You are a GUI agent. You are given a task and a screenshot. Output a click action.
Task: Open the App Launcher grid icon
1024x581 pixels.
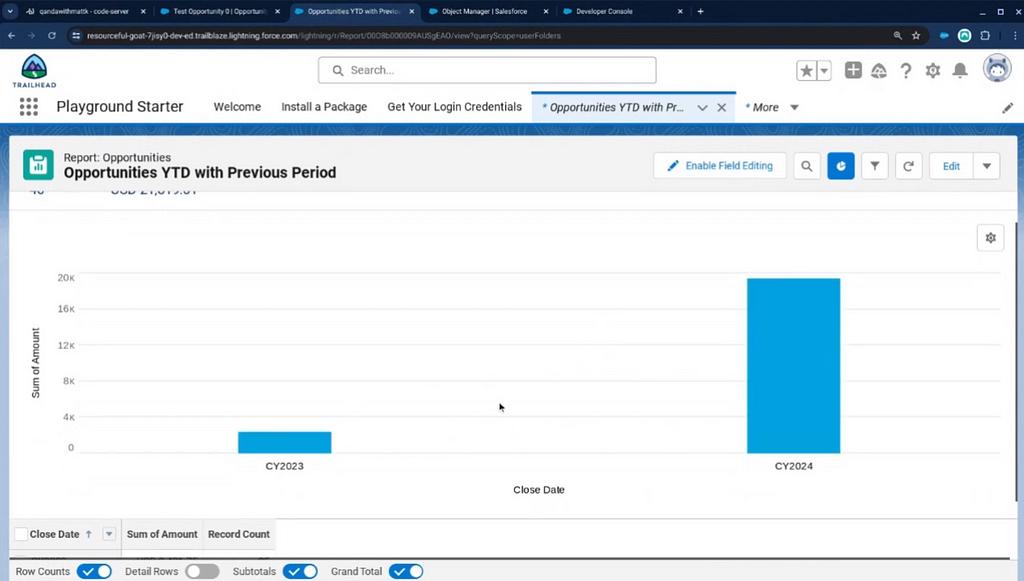(28, 107)
